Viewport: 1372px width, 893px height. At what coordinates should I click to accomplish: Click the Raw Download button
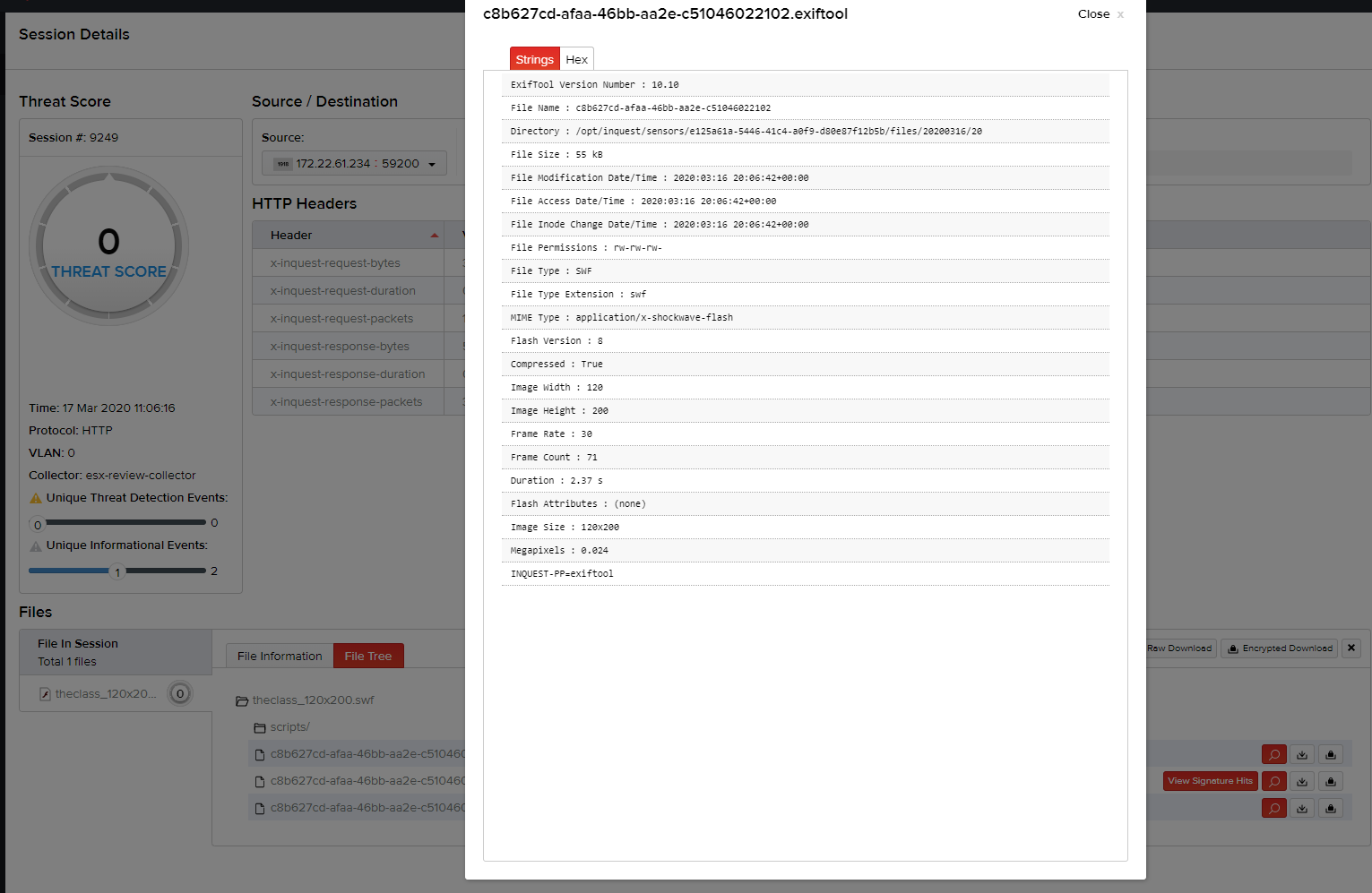click(1179, 648)
